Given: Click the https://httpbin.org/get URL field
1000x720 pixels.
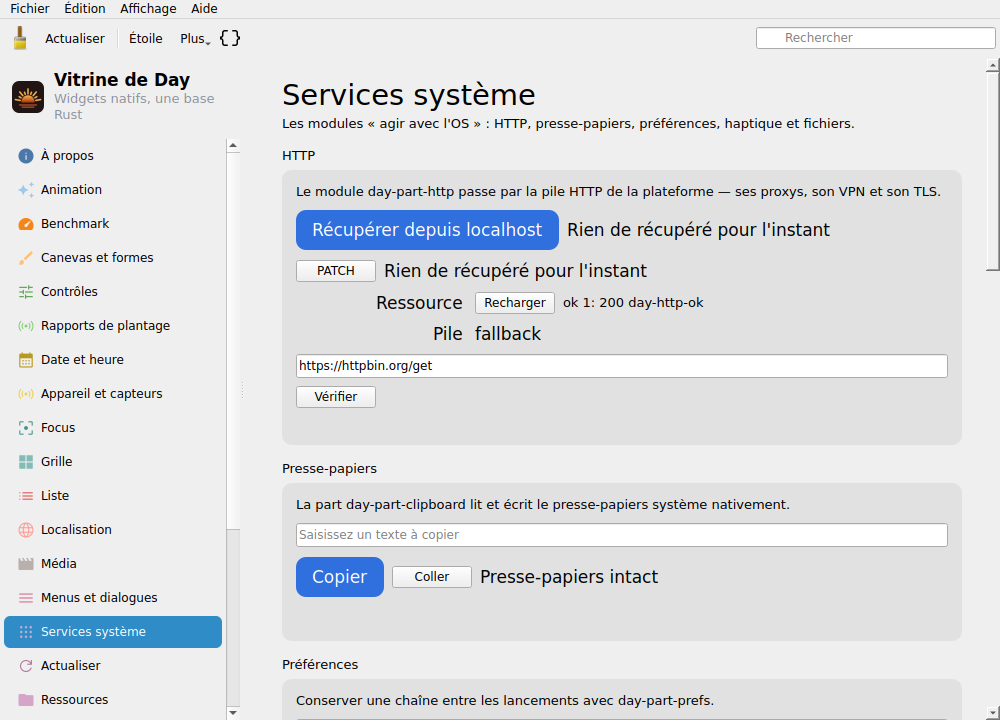Looking at the screenshot, I should (x=622, y=366).
